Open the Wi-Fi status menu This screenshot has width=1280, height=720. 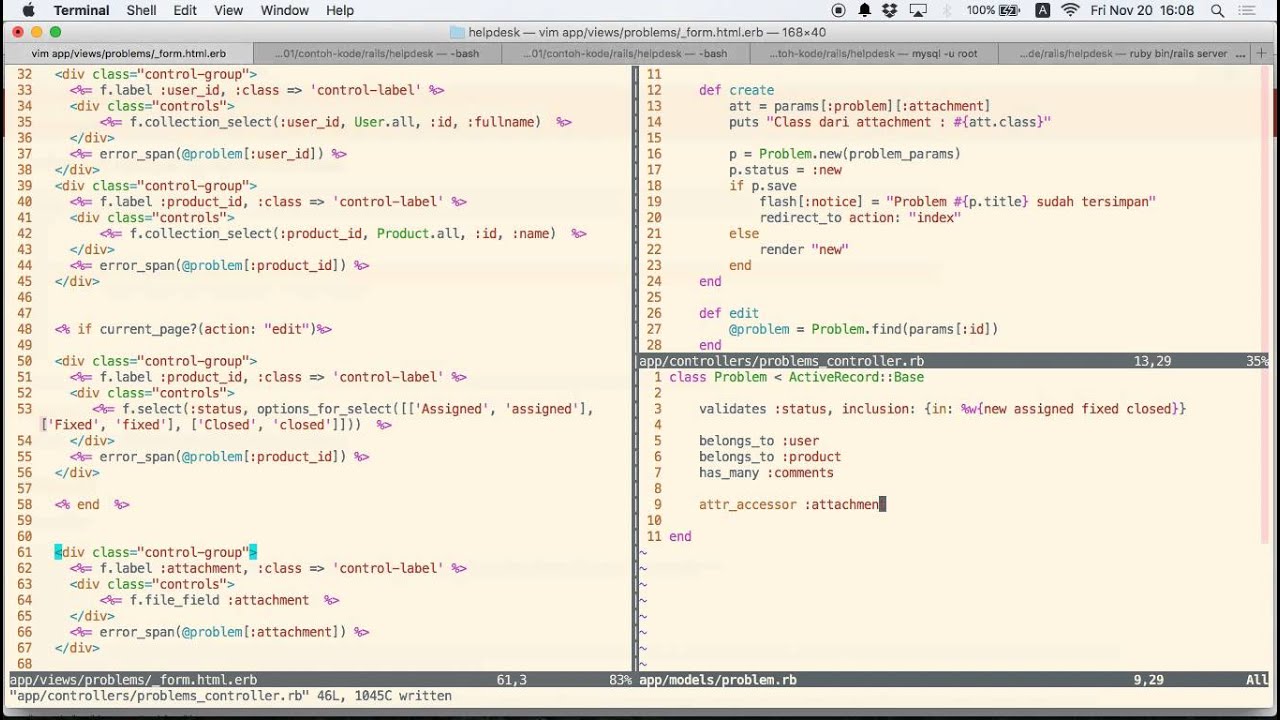(x=1070, y=10)
